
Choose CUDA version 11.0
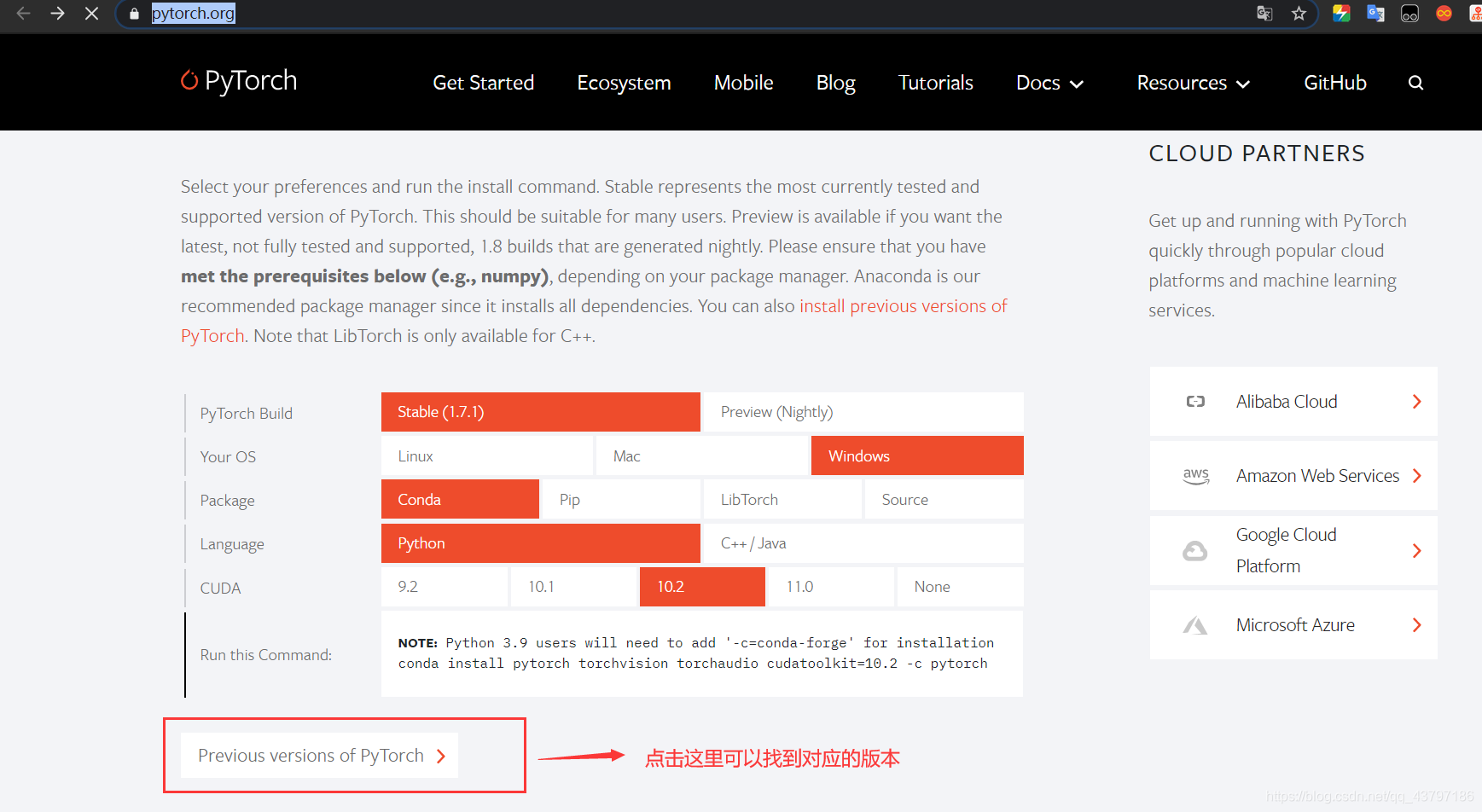click(x=832, y=587)
